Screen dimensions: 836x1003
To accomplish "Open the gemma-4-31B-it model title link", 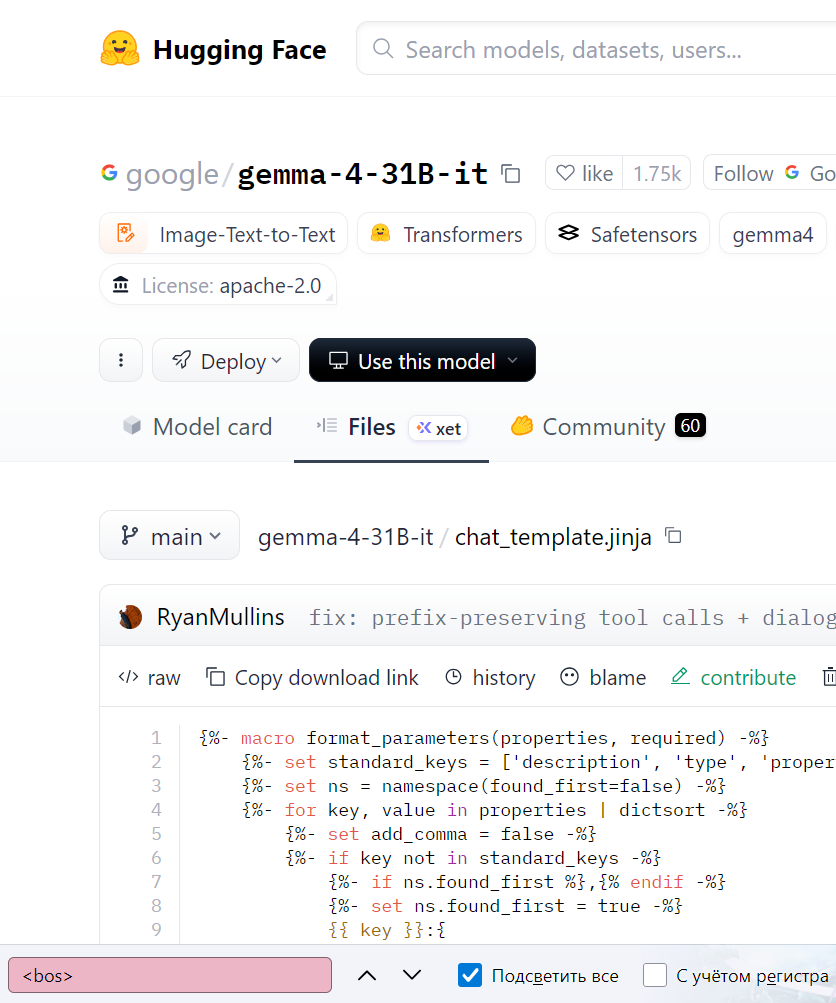I will click(x=362, y=174).
